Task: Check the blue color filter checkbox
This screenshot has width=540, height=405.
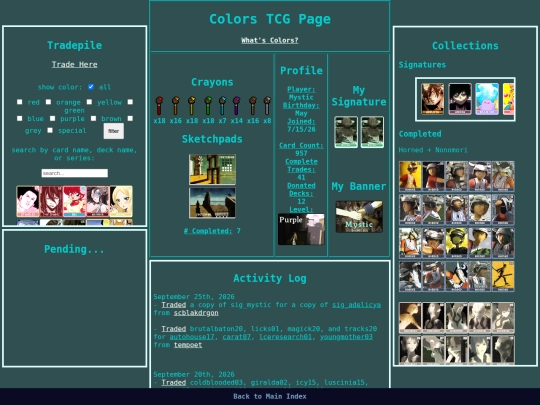Action: (x=20, y=118)
